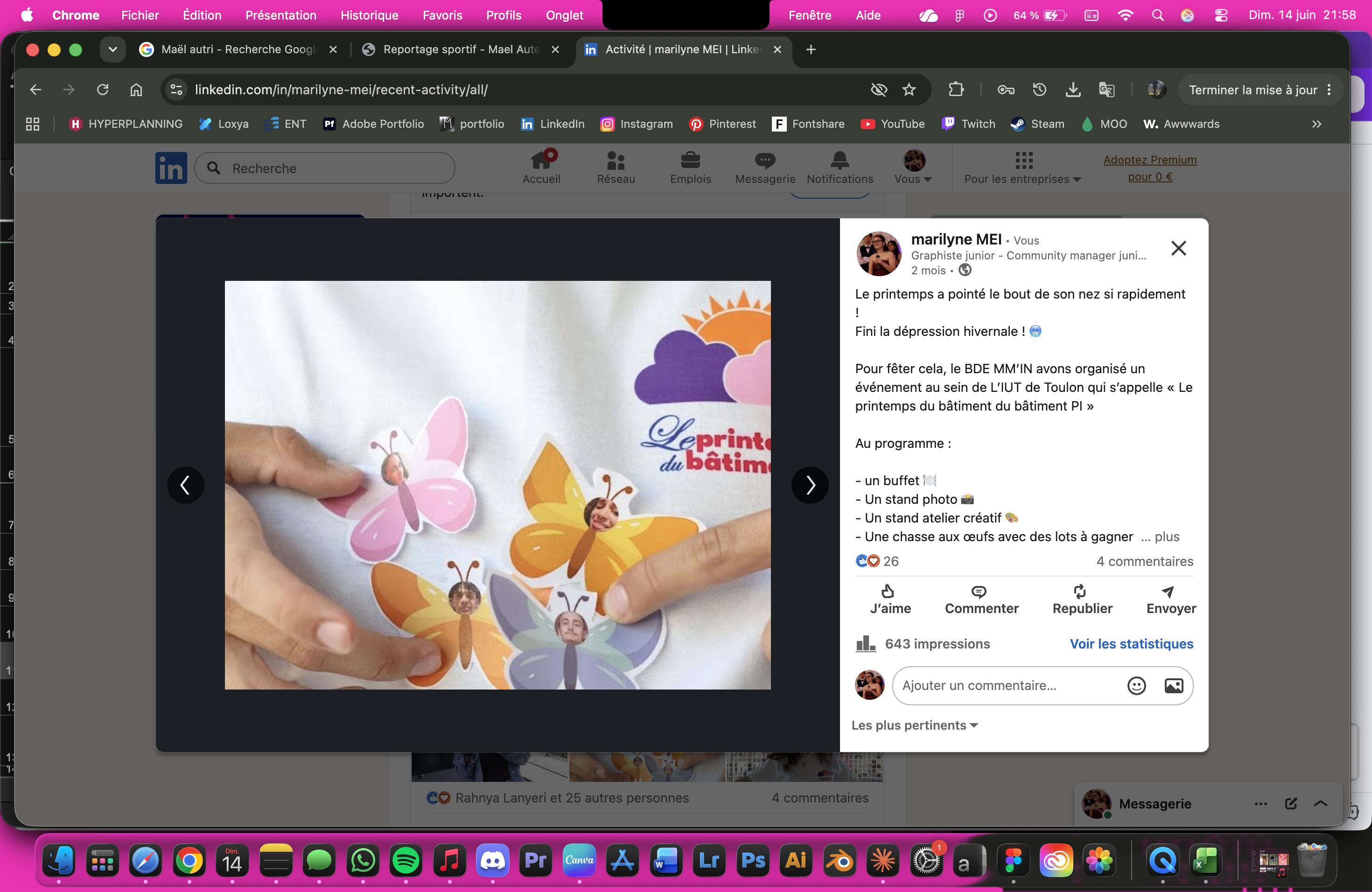The height and width of the screenshot is (892, 1372).
Task: Toggle macOS Control Center
Action: 1220,15
